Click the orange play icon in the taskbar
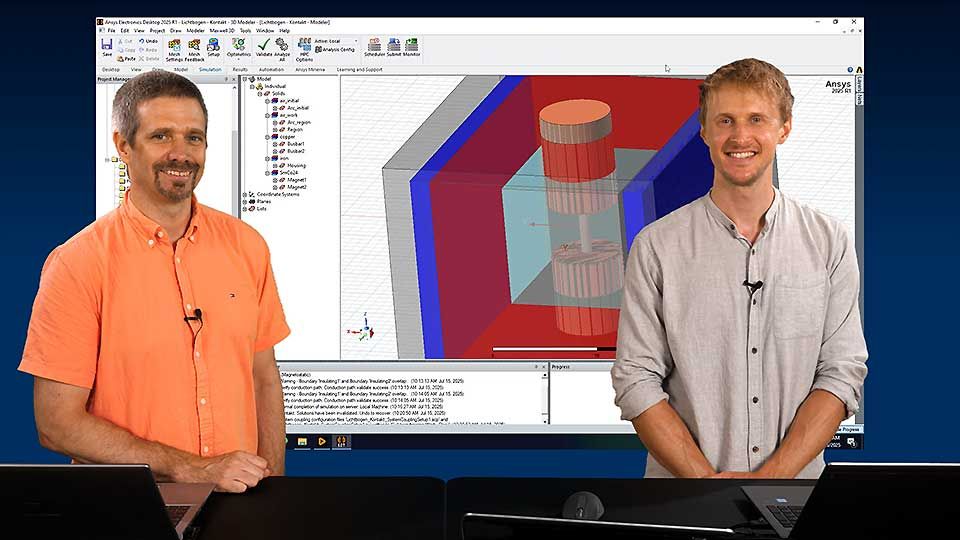960x540 pixels. tap(322, 441)
